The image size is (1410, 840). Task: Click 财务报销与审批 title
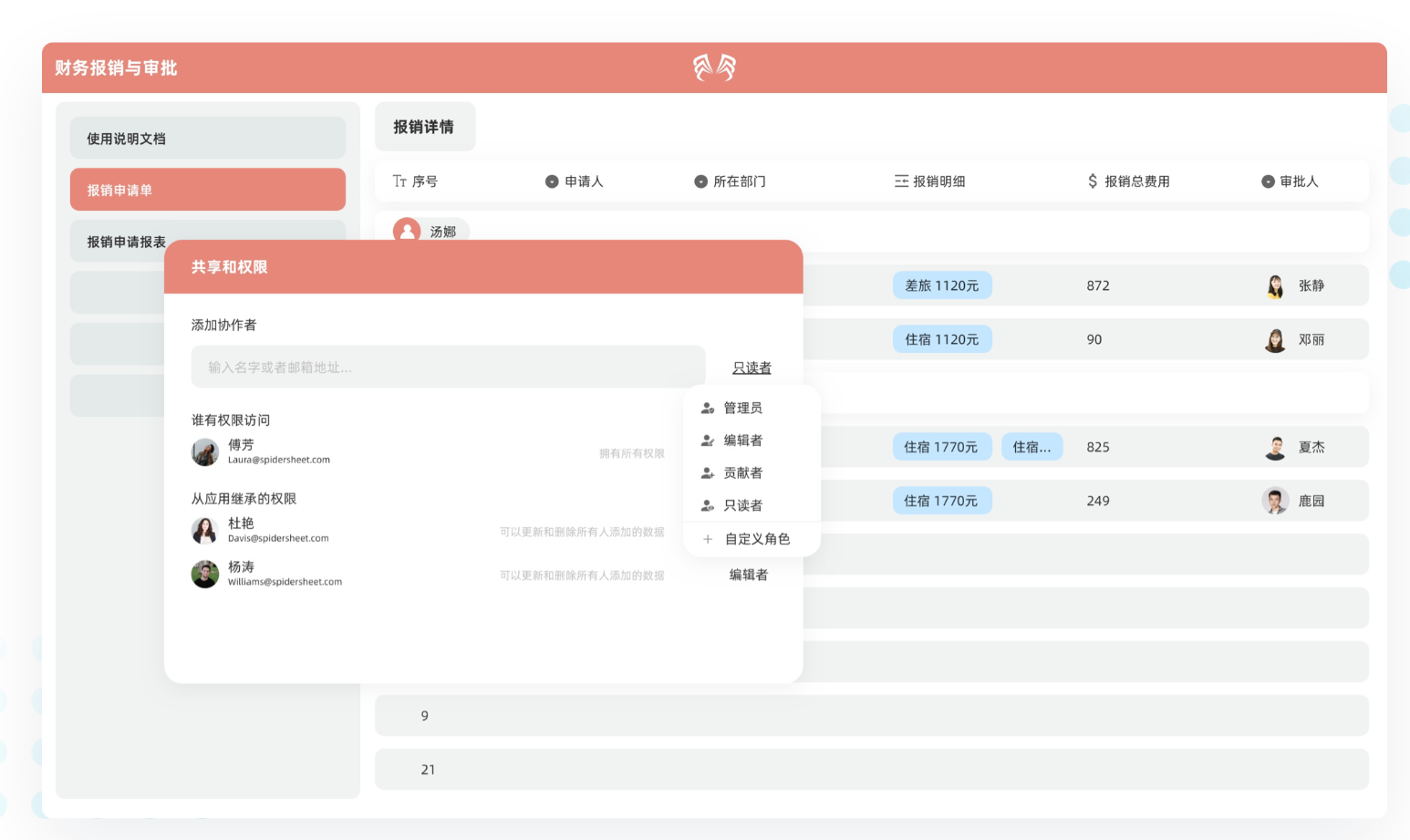[116, 67]
